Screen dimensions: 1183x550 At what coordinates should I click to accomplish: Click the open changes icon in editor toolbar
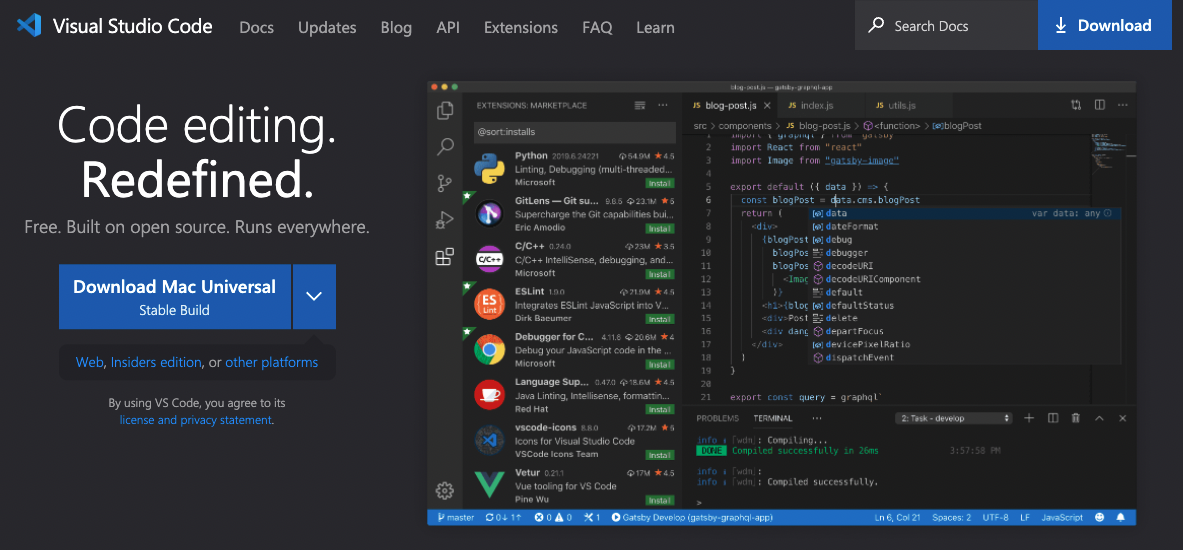(x=1076, y=105)
